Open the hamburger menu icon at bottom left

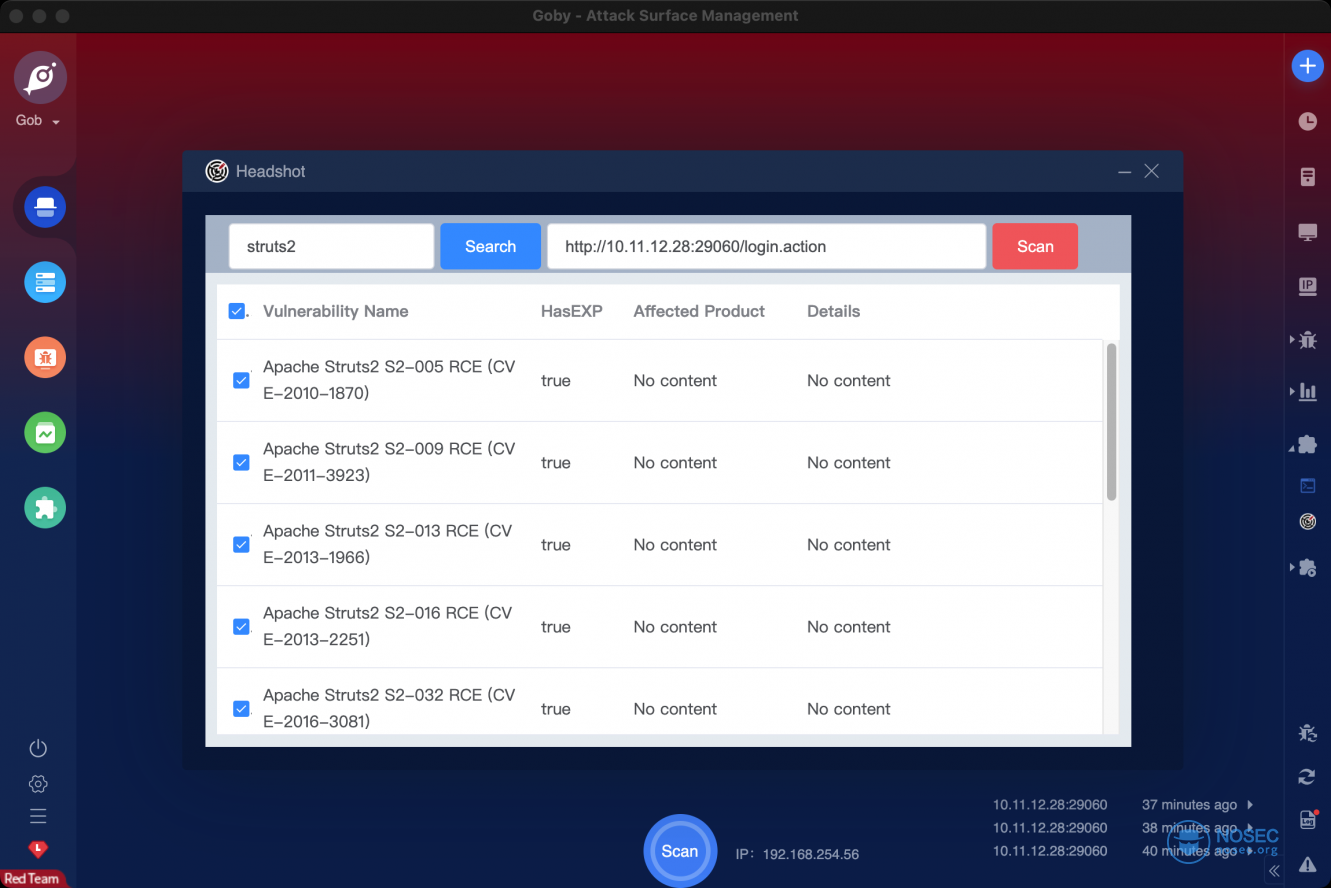pyautogui.click(x=38, y=816)
